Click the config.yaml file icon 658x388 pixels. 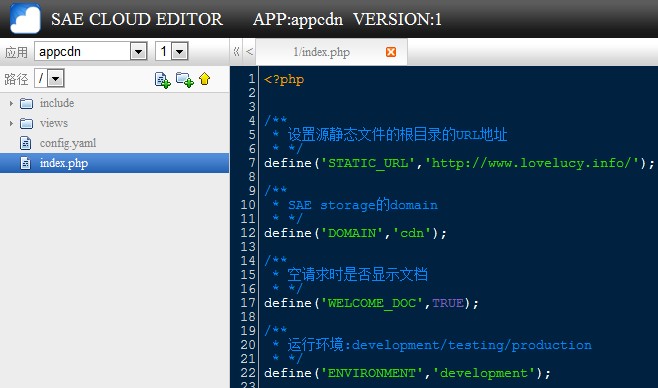click(26, 143)
